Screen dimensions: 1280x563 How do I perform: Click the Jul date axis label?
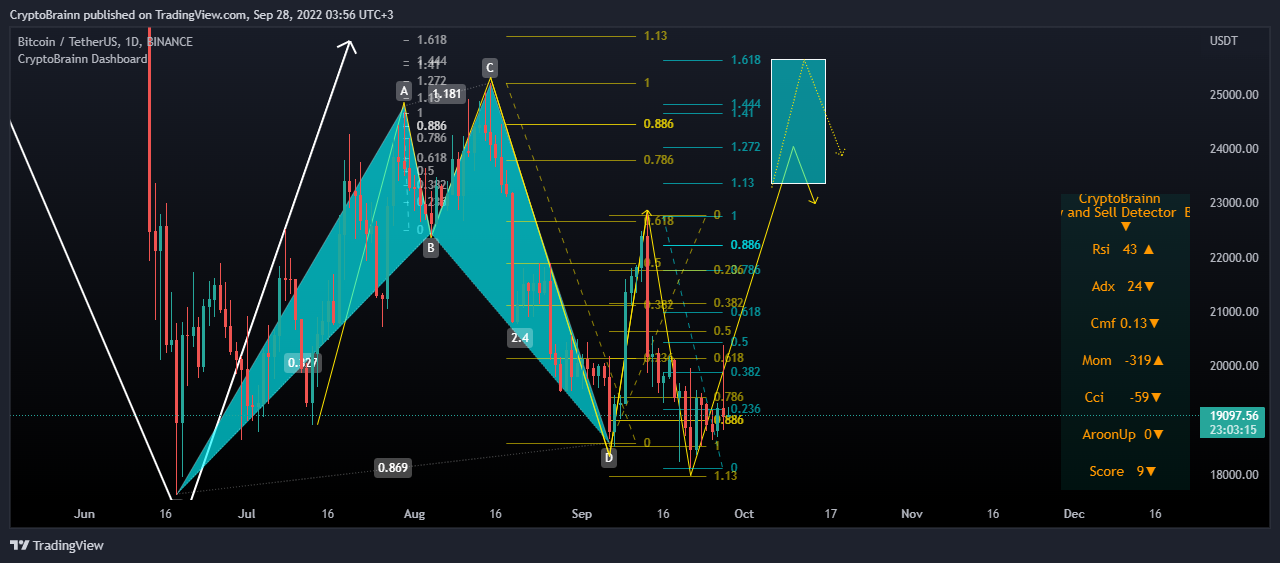pyautogui.click(x=246, y=514)
